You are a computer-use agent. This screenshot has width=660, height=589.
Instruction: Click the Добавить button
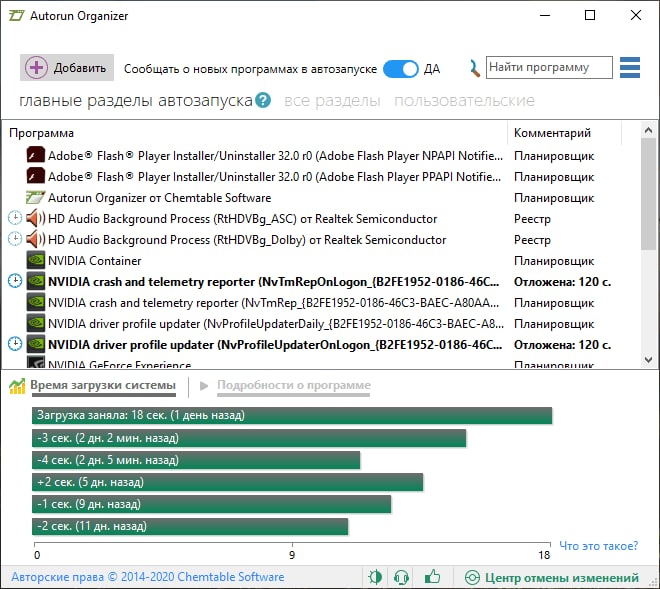click(67, 67)
